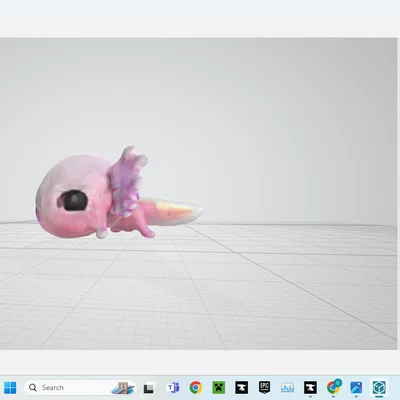400x400 pixels.
Task: Open the faded chart app icon in the taskbar
Action: [x=287, y=388]
